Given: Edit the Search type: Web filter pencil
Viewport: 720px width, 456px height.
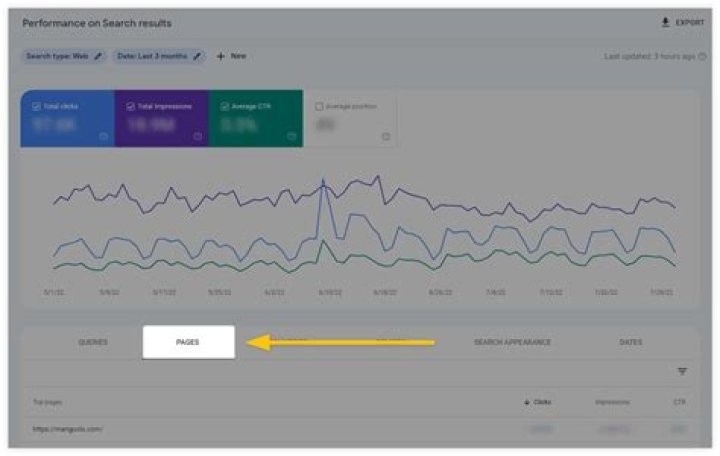Looking at the screenshot, I should pos(98,56).
